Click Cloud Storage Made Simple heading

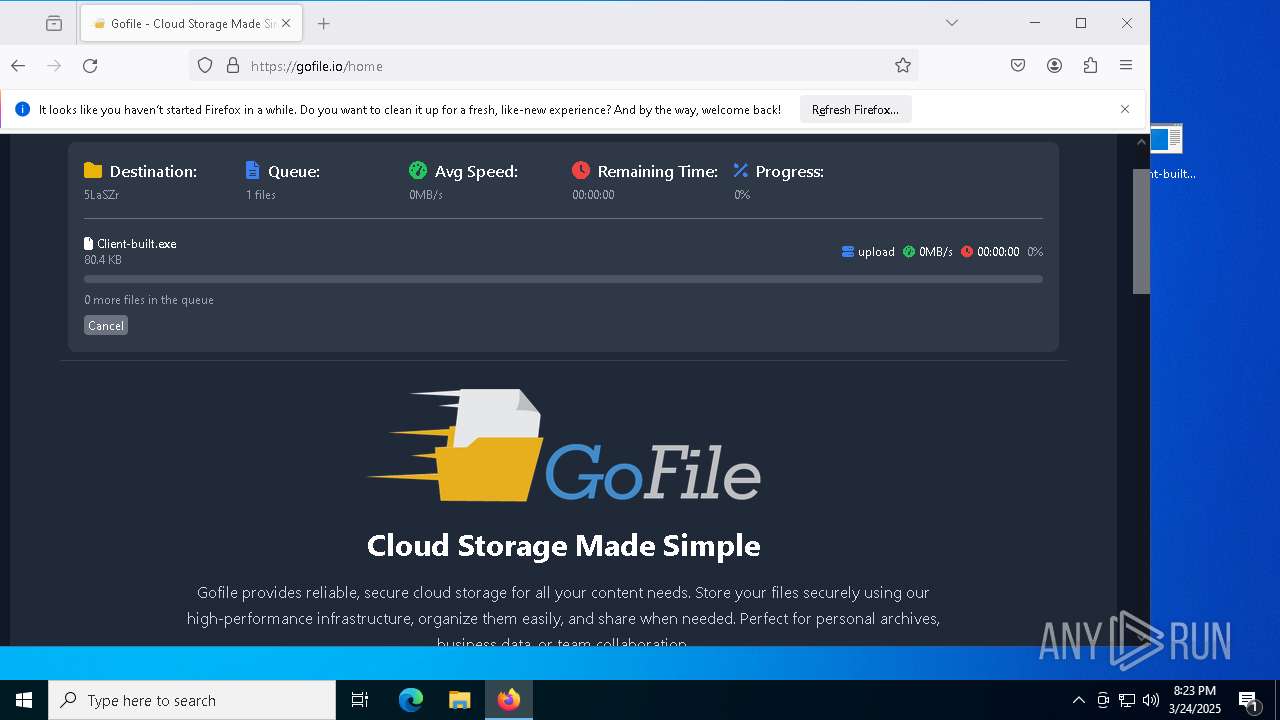tap(563, 545)
